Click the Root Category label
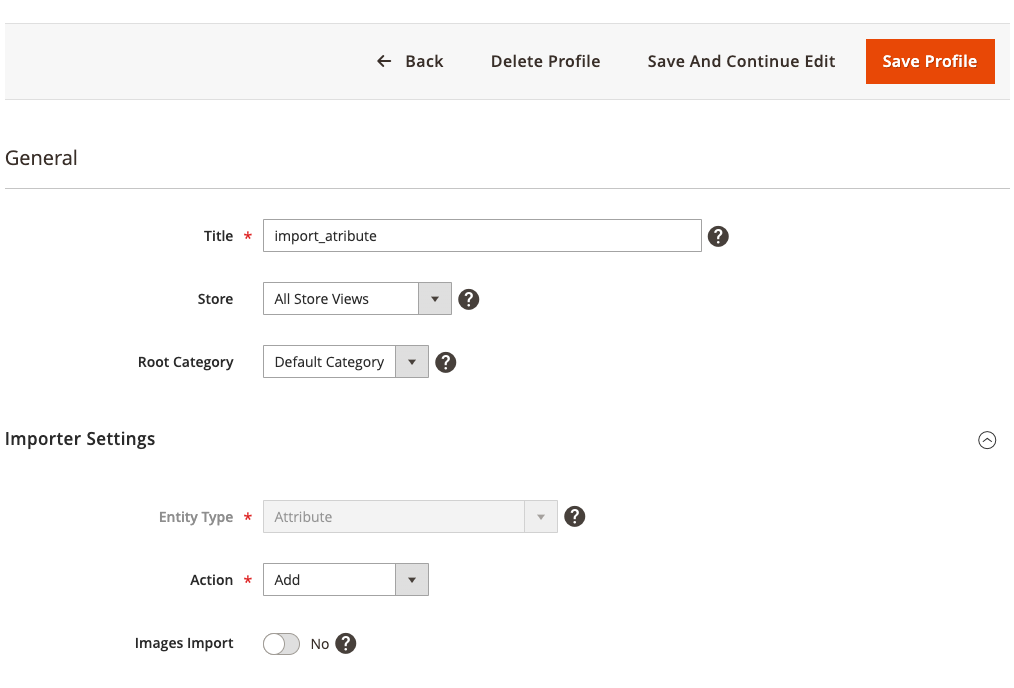The height and width of the screenshot is (688, 1014). point(186,362)
